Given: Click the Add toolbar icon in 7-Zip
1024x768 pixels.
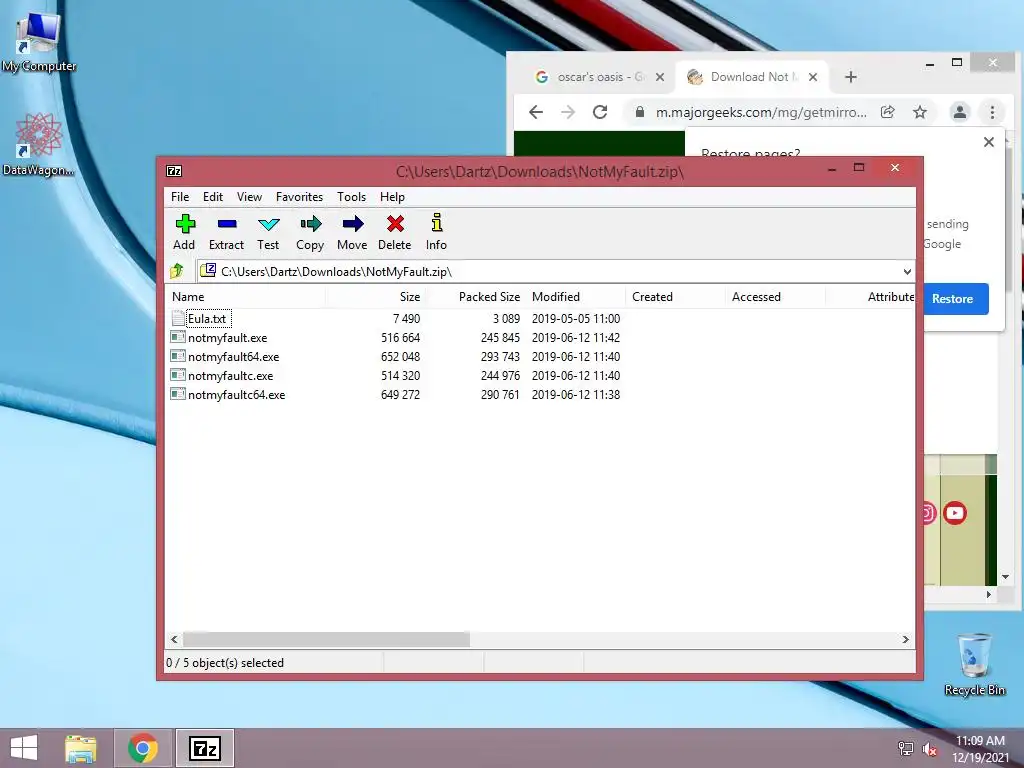Looking at the screenshot, I should 185,224.
